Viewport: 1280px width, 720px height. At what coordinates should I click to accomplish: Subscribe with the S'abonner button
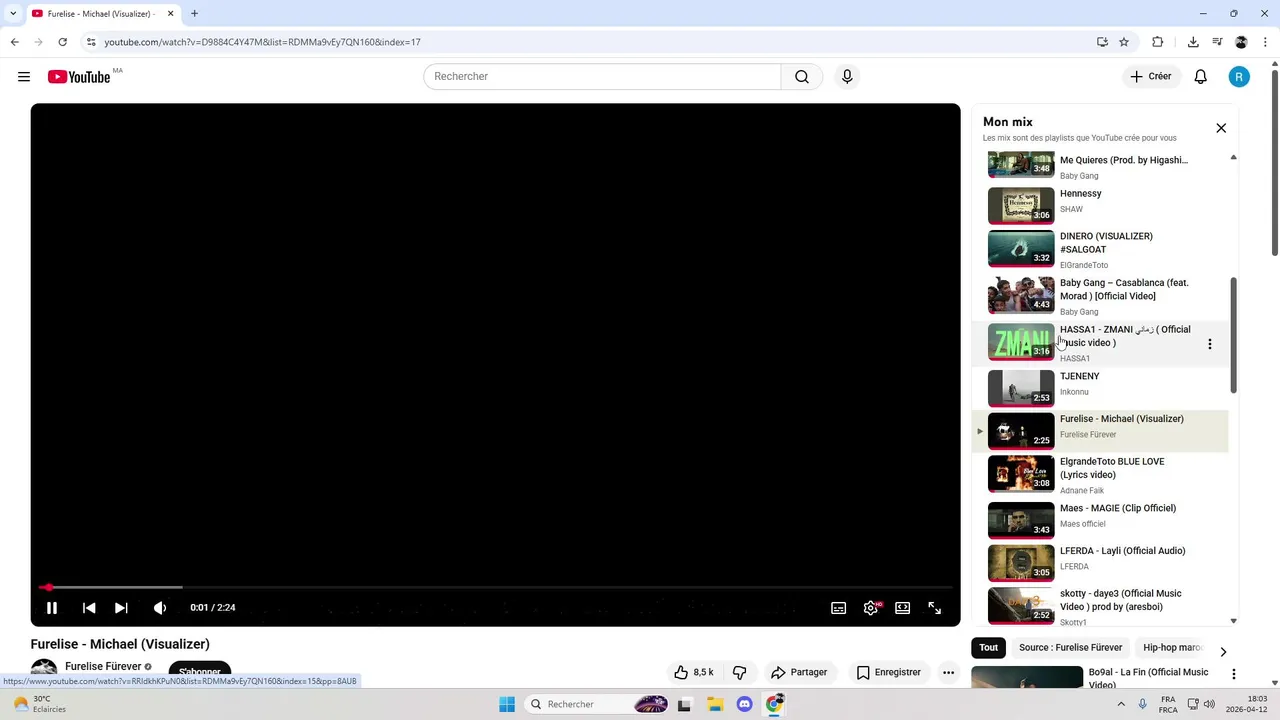point(200,671)
